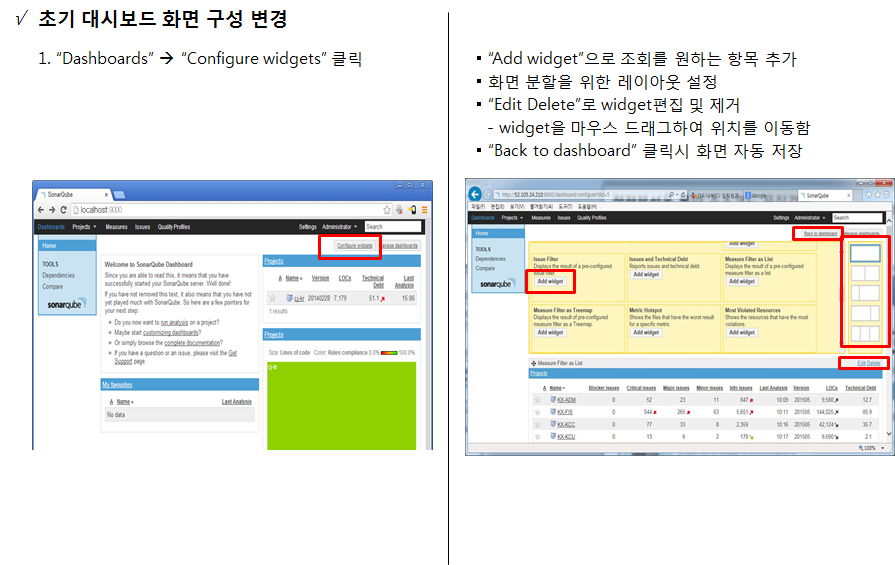This screenshot has width=895, height=565.
Task: Click the Internet Explorer home icon
Action: click(x=869, y=195)
